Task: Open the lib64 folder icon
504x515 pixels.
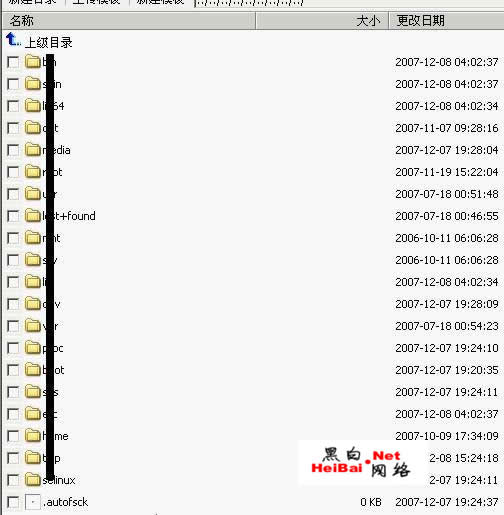Action: point(33,106)
